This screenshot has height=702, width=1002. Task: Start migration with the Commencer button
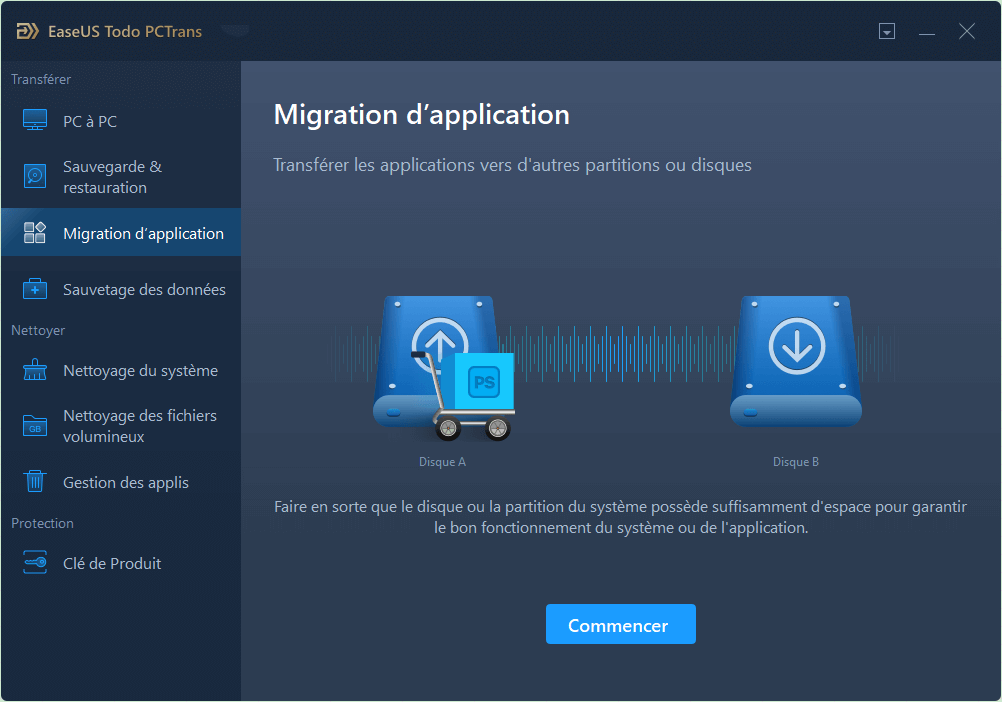point(620,624)
